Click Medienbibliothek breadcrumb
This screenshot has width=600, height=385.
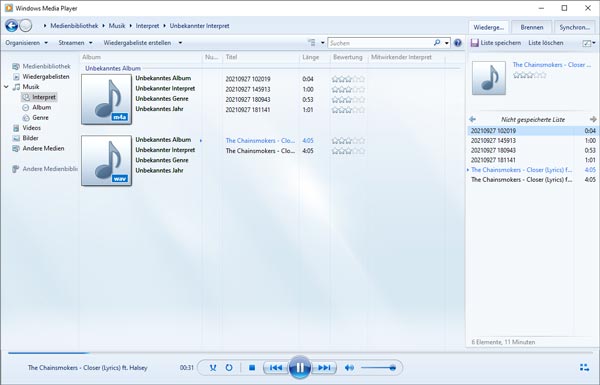pos(74,26)
